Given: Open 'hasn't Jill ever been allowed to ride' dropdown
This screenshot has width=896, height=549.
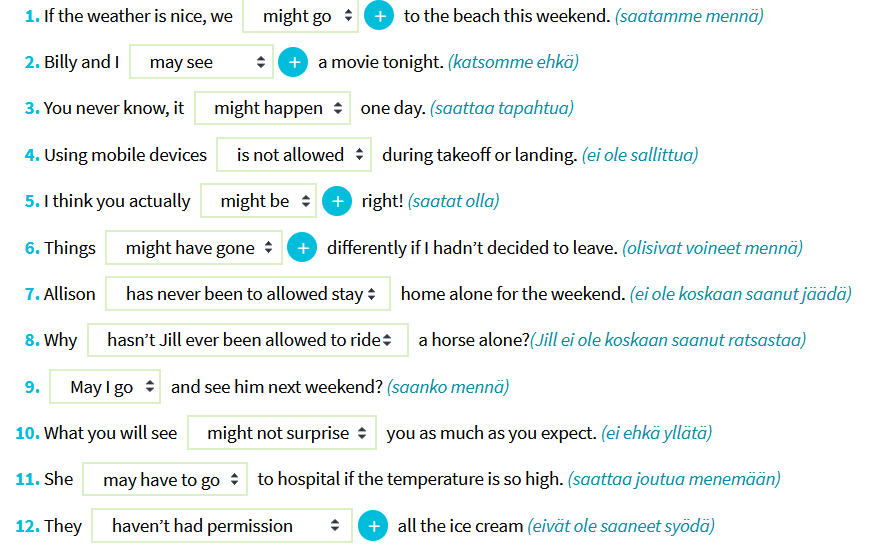Looking at the screenshot, I should click(248, 340).
